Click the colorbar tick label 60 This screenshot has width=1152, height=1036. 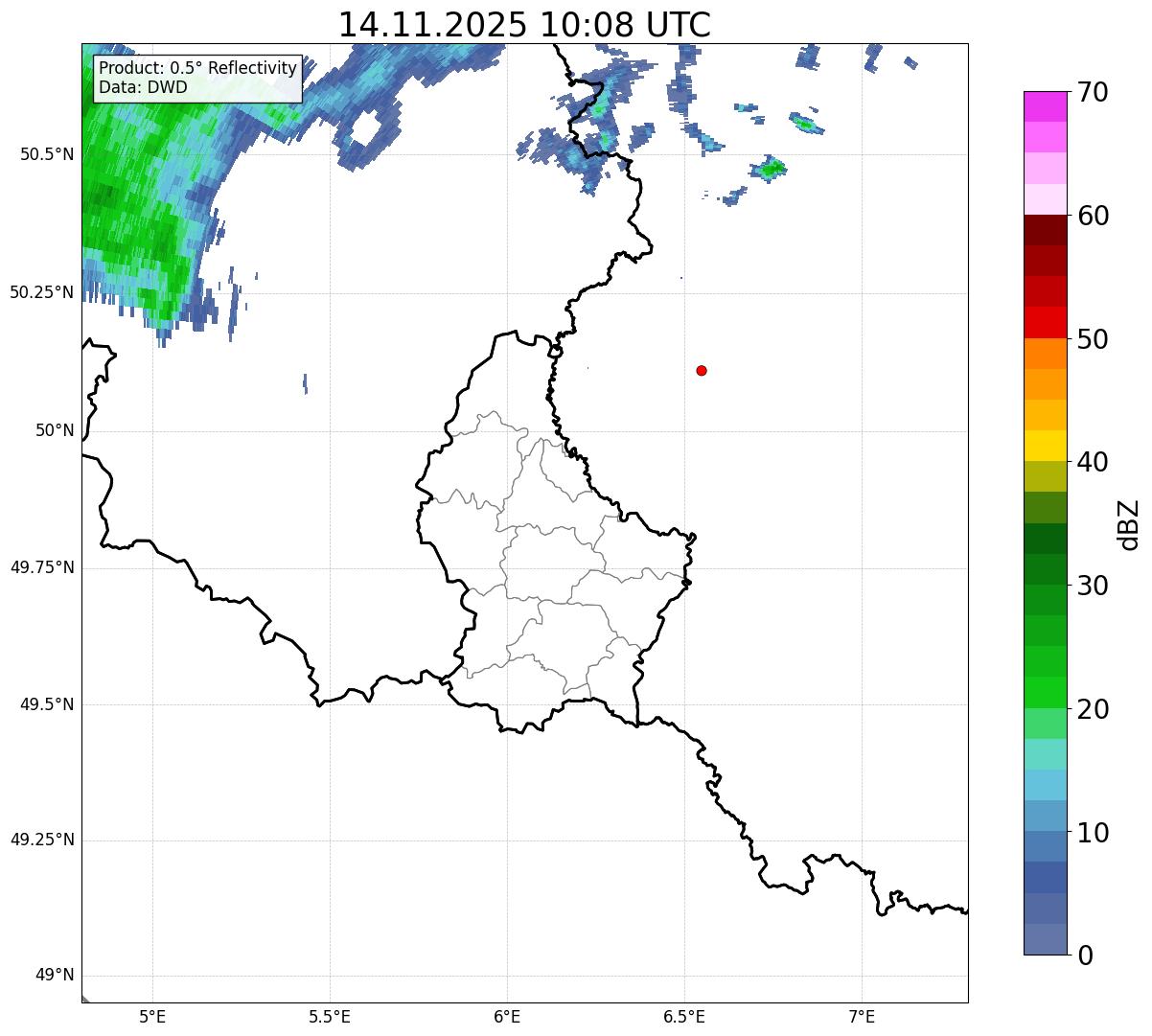1093,216
